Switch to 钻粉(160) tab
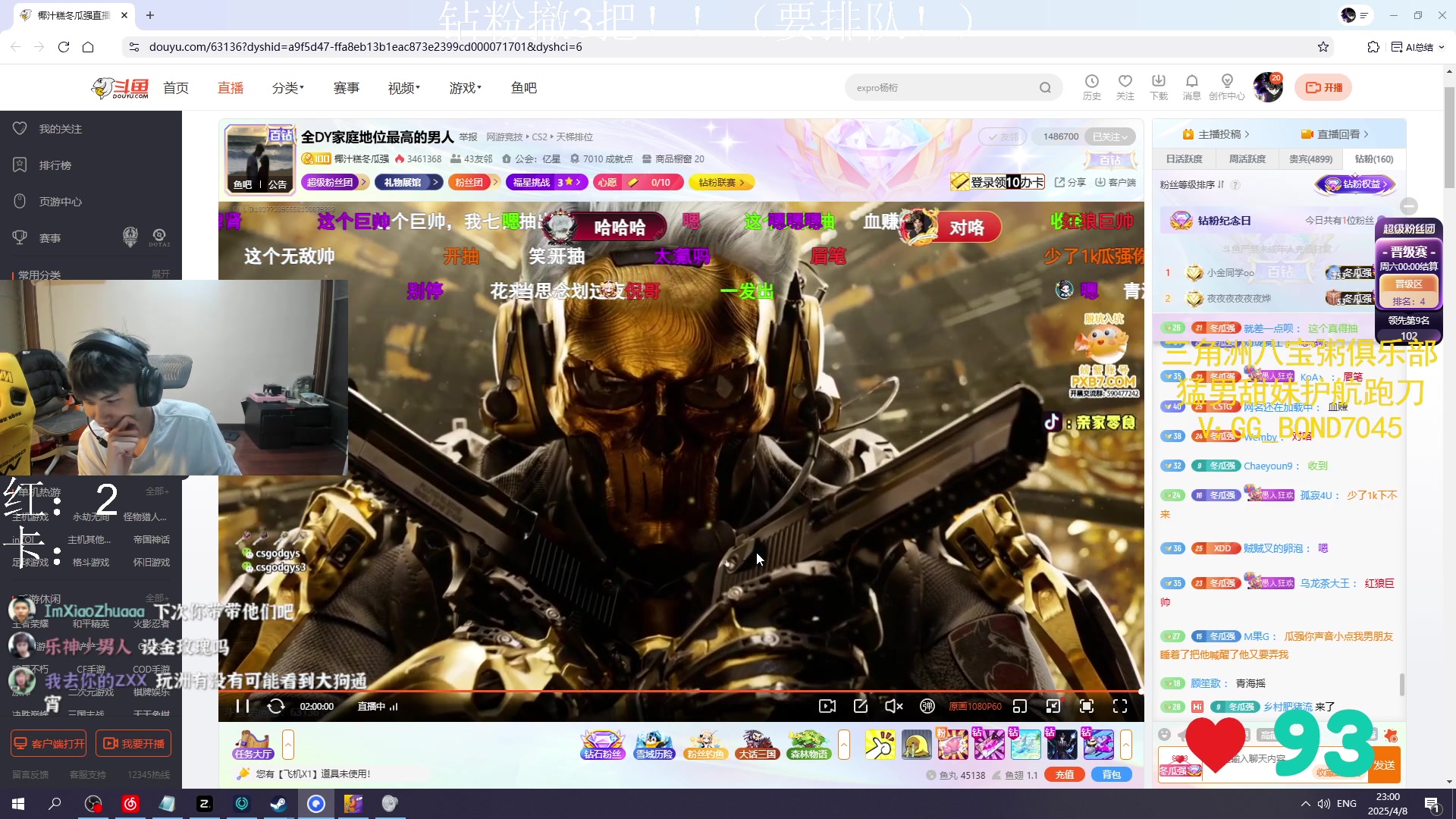1456x819 pixels. pos(1373,159)
